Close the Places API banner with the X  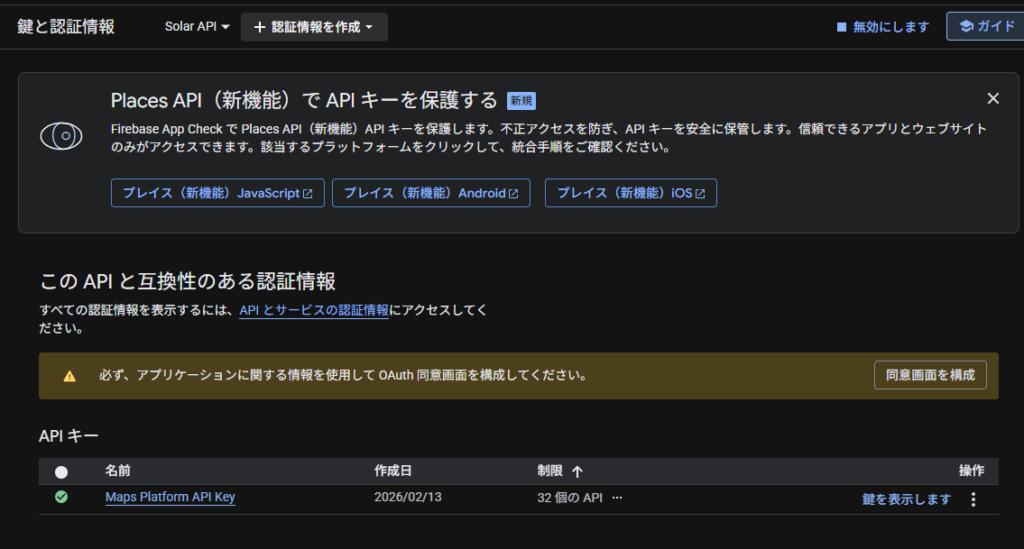coord(993,98)
